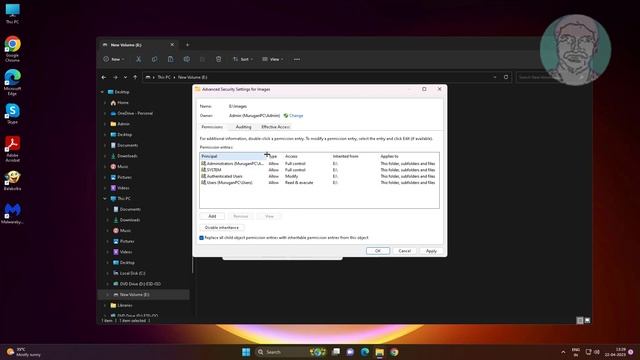Viewport: 640px width, 360px height.
Task: Open the View dropdown in Explorer toolbar
Action: (273, 59)
